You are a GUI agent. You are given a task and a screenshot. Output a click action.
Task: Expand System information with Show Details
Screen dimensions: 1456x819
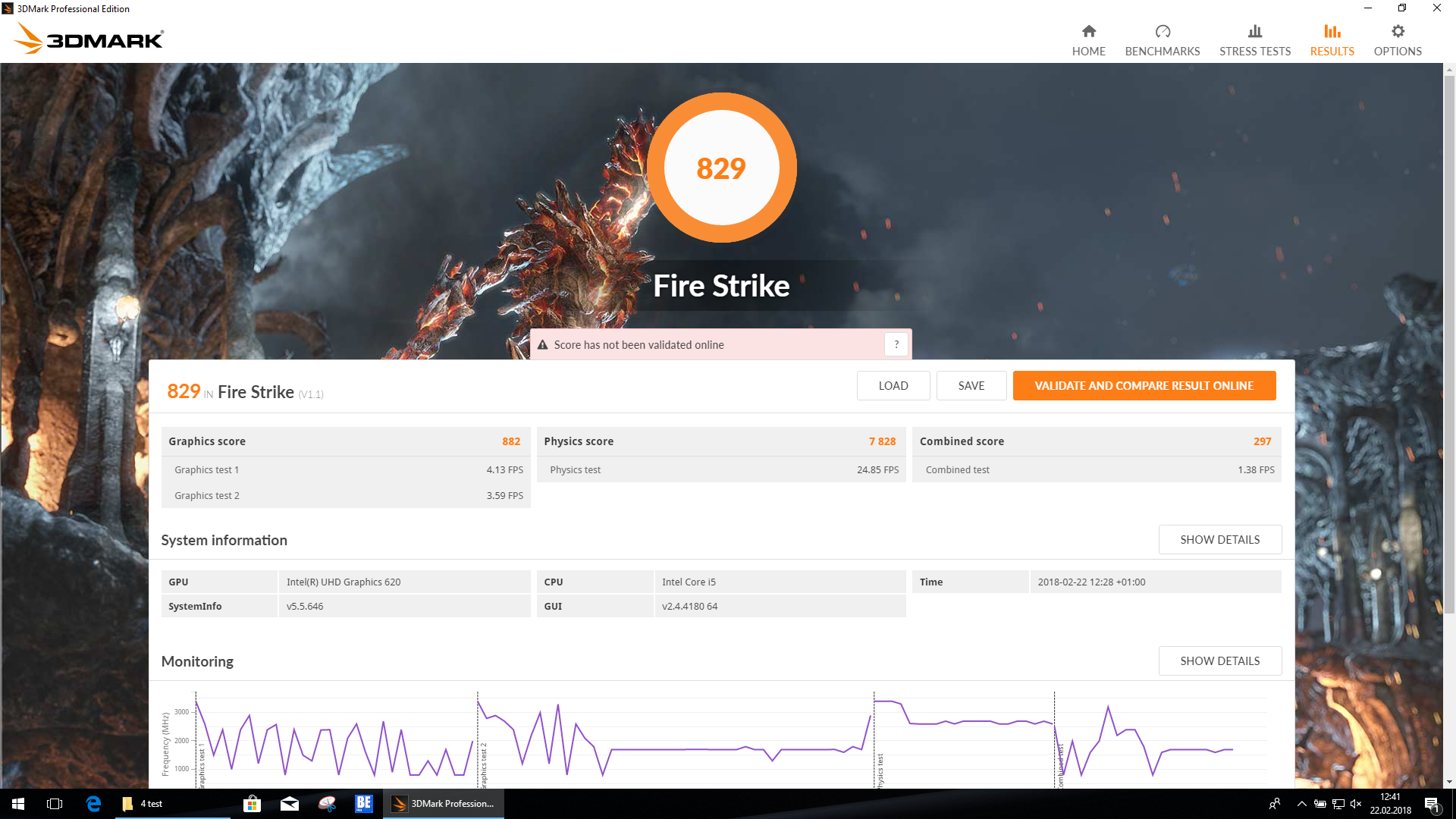click(x=1219, y=539)
